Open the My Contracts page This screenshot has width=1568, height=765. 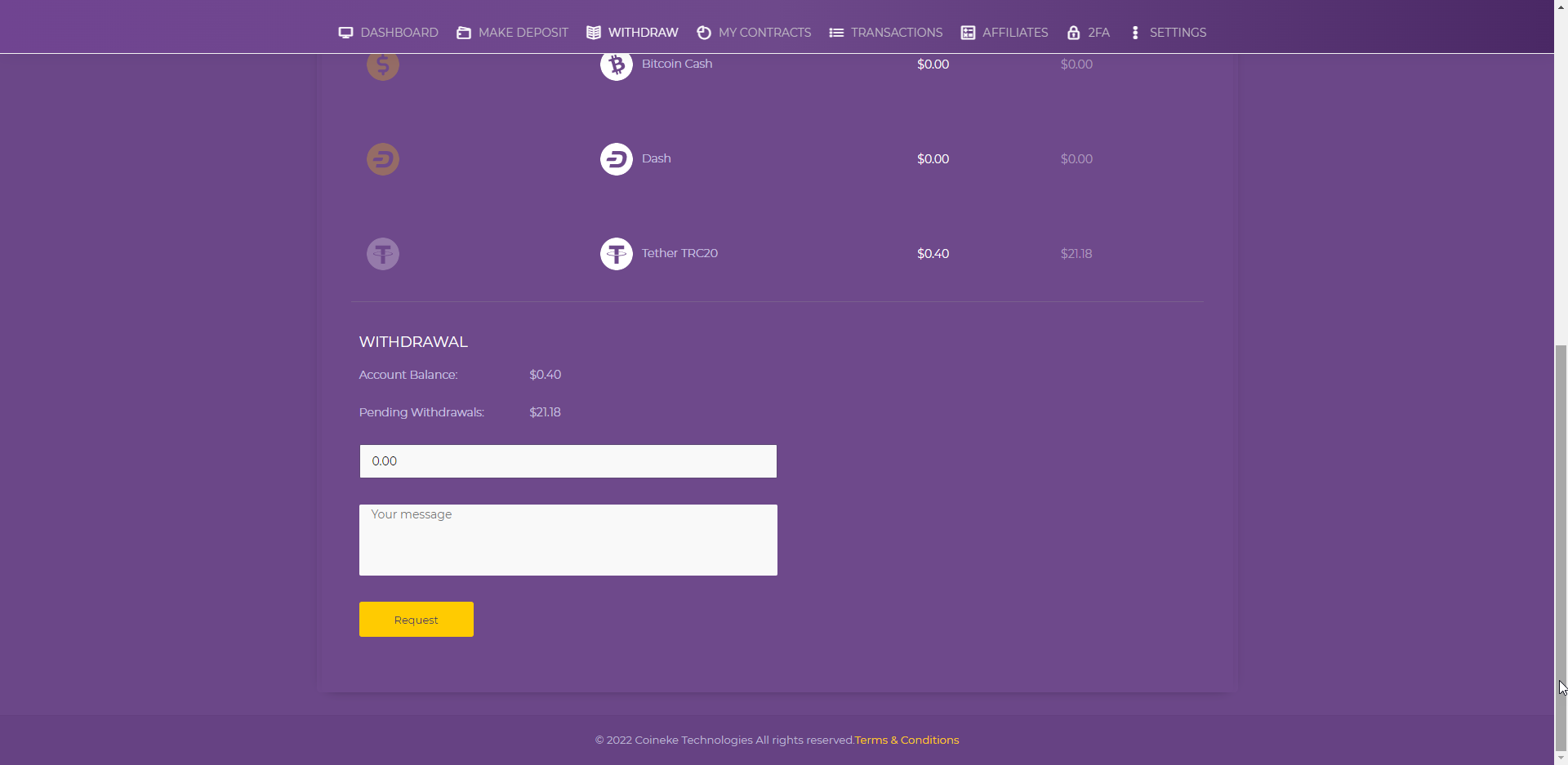[x=764, y=33]
